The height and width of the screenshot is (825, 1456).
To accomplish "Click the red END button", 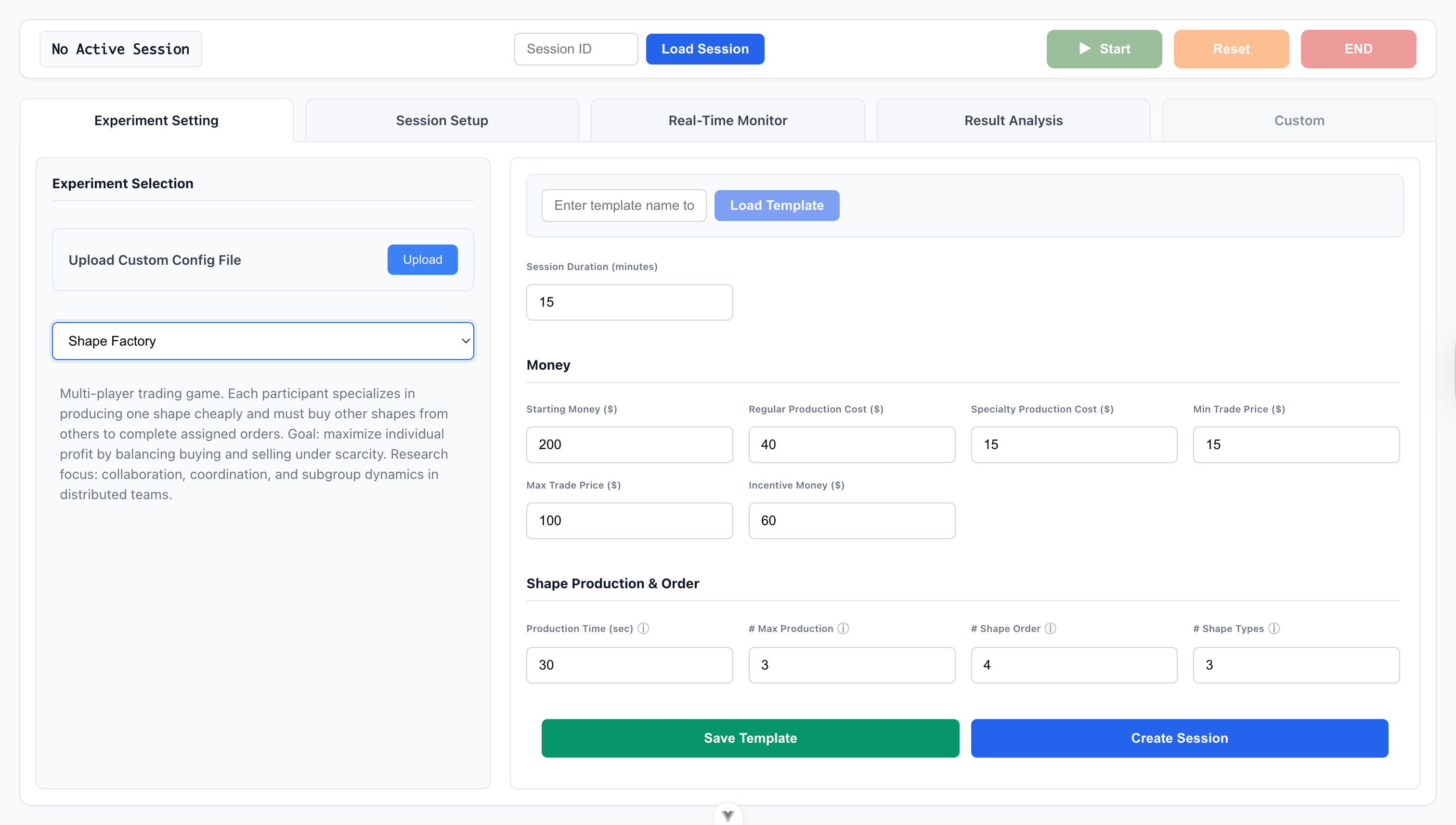I will (1358, 49).
